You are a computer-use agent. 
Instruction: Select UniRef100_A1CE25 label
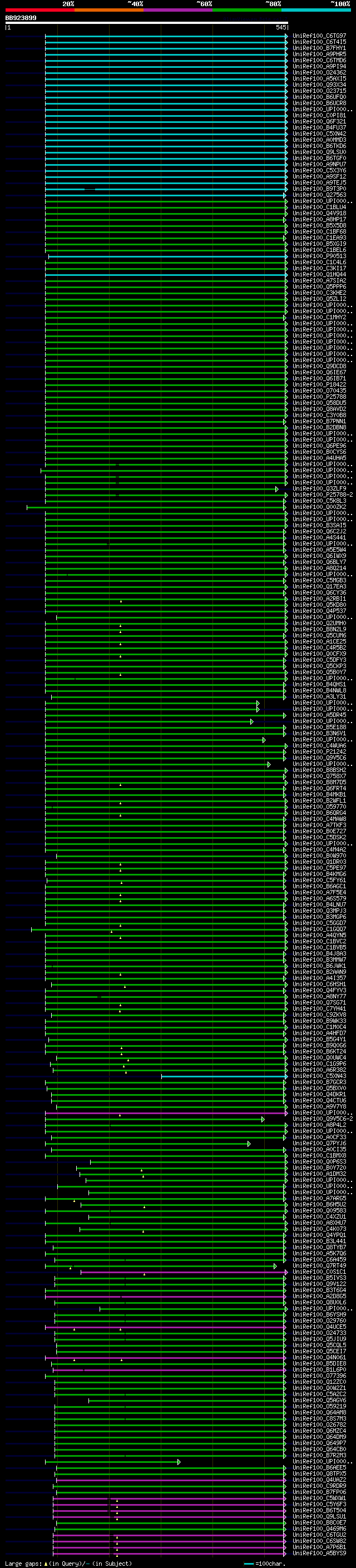(319, 641)
